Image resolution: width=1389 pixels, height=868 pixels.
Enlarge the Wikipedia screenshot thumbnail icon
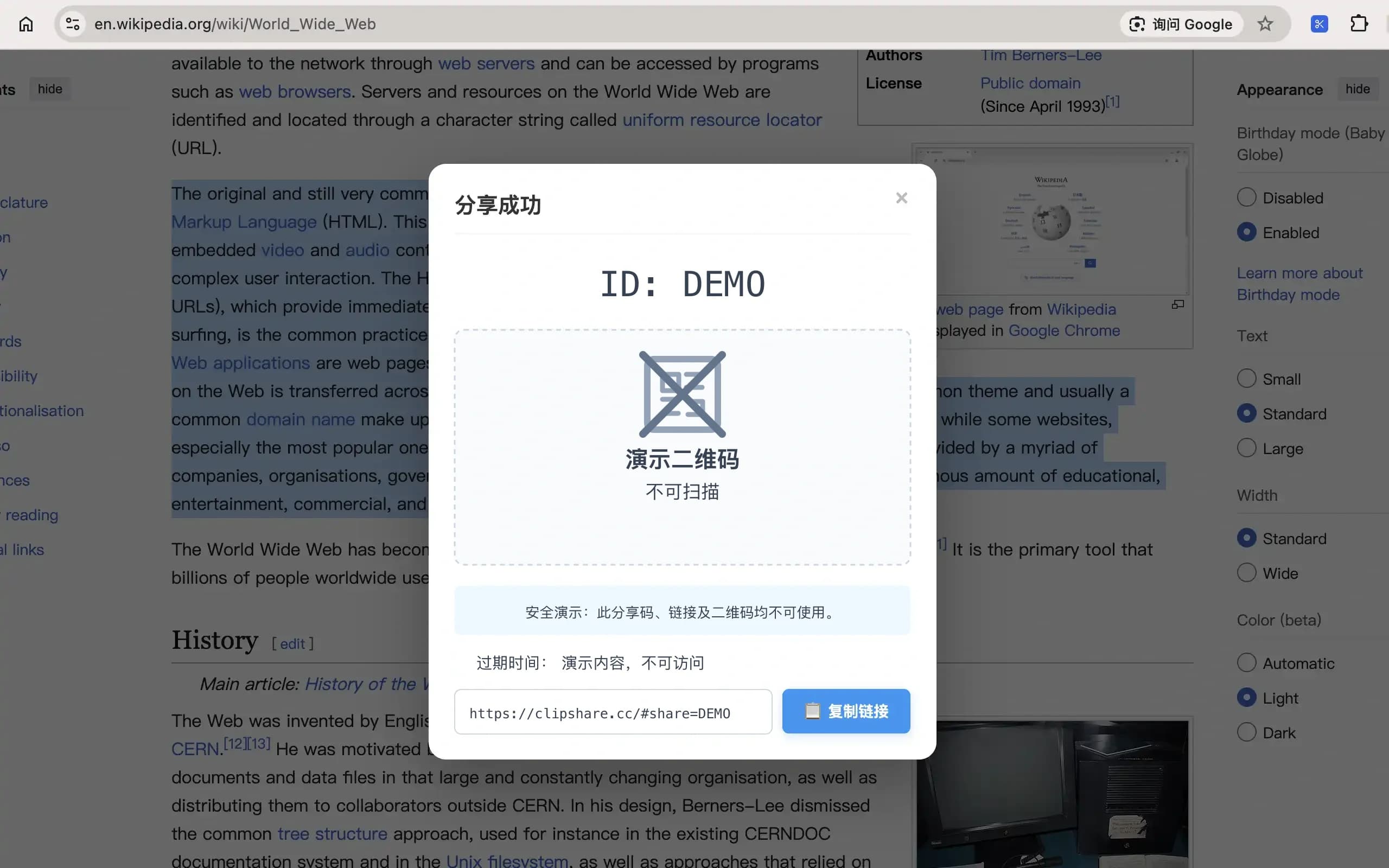pyautogui.click(x=1178, y=304)
